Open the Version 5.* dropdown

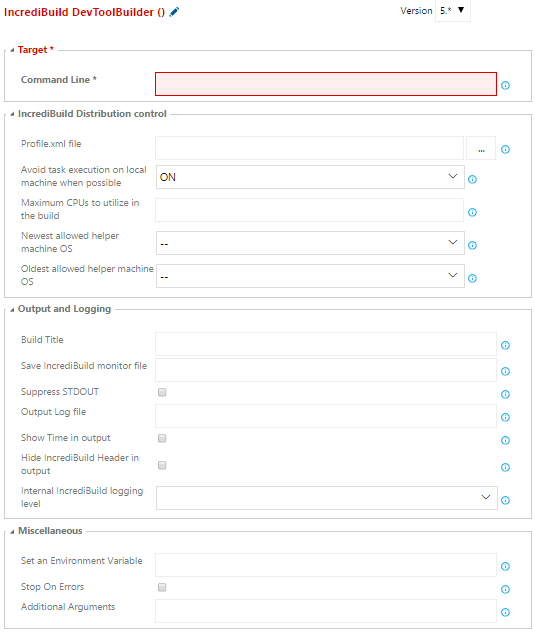tap(453, 11)
